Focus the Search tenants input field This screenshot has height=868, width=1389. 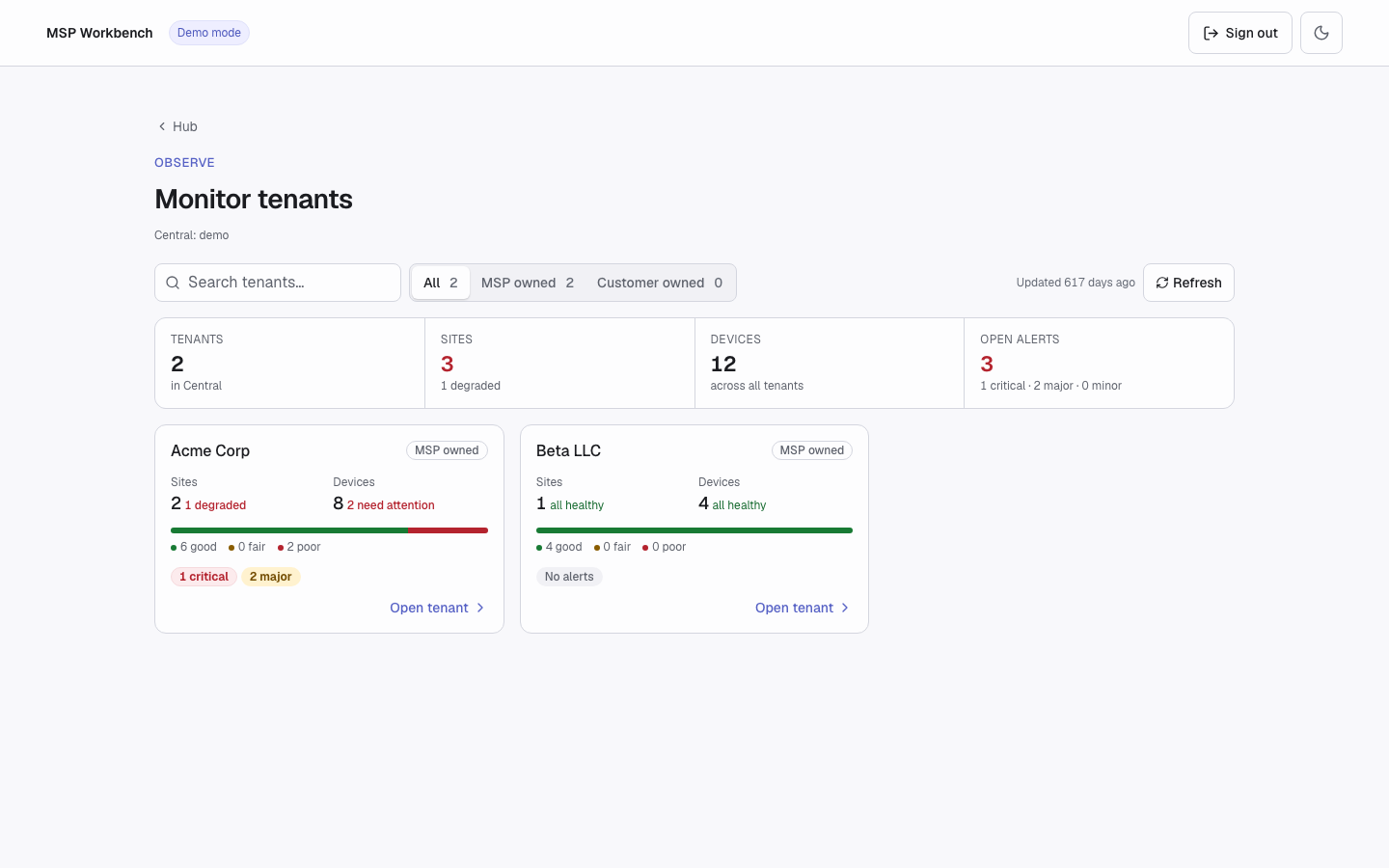point(278,283)
